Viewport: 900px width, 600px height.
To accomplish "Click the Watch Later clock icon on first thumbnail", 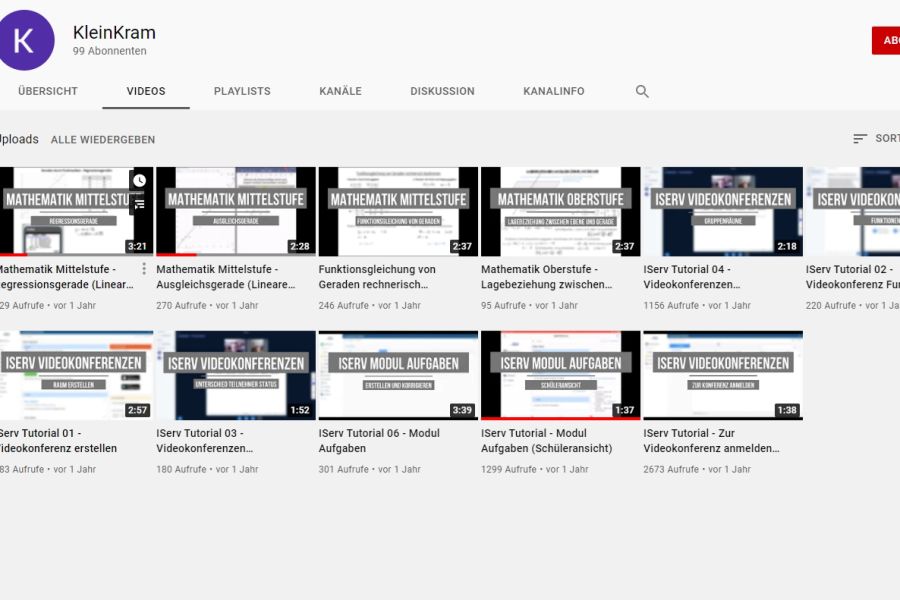I will coord(139,180).
